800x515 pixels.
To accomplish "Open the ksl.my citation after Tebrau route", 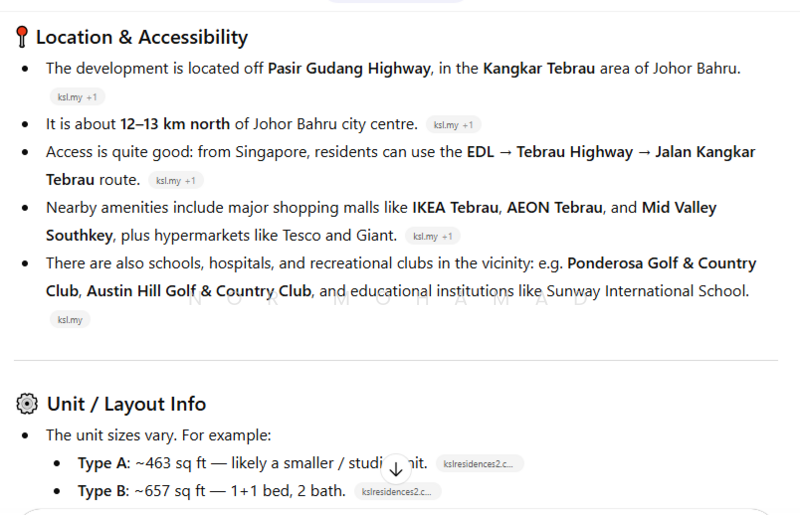I will [x=176, y=181].
